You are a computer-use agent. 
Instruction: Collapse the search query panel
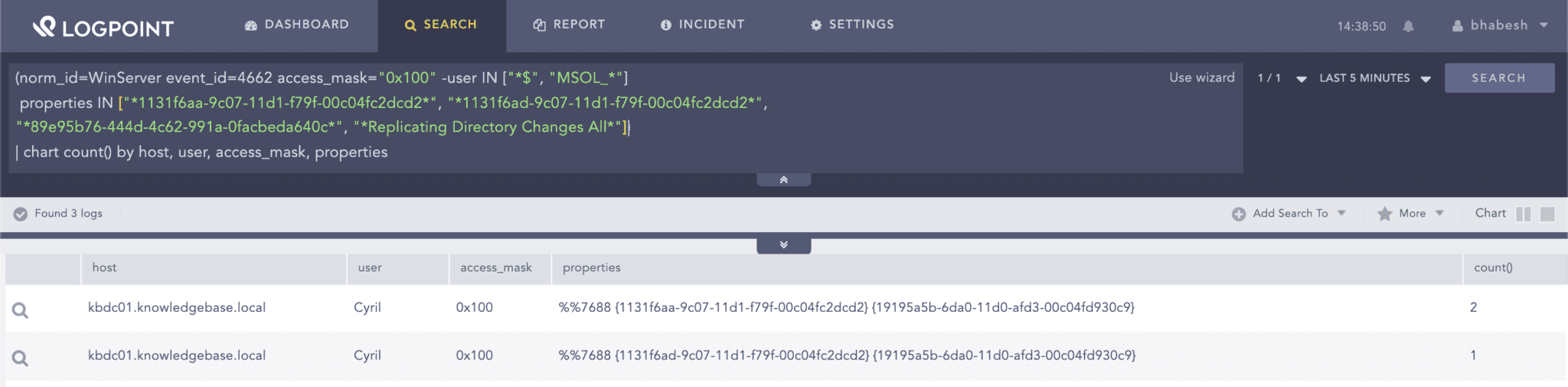pyautogui.click(x=783, y=180)
